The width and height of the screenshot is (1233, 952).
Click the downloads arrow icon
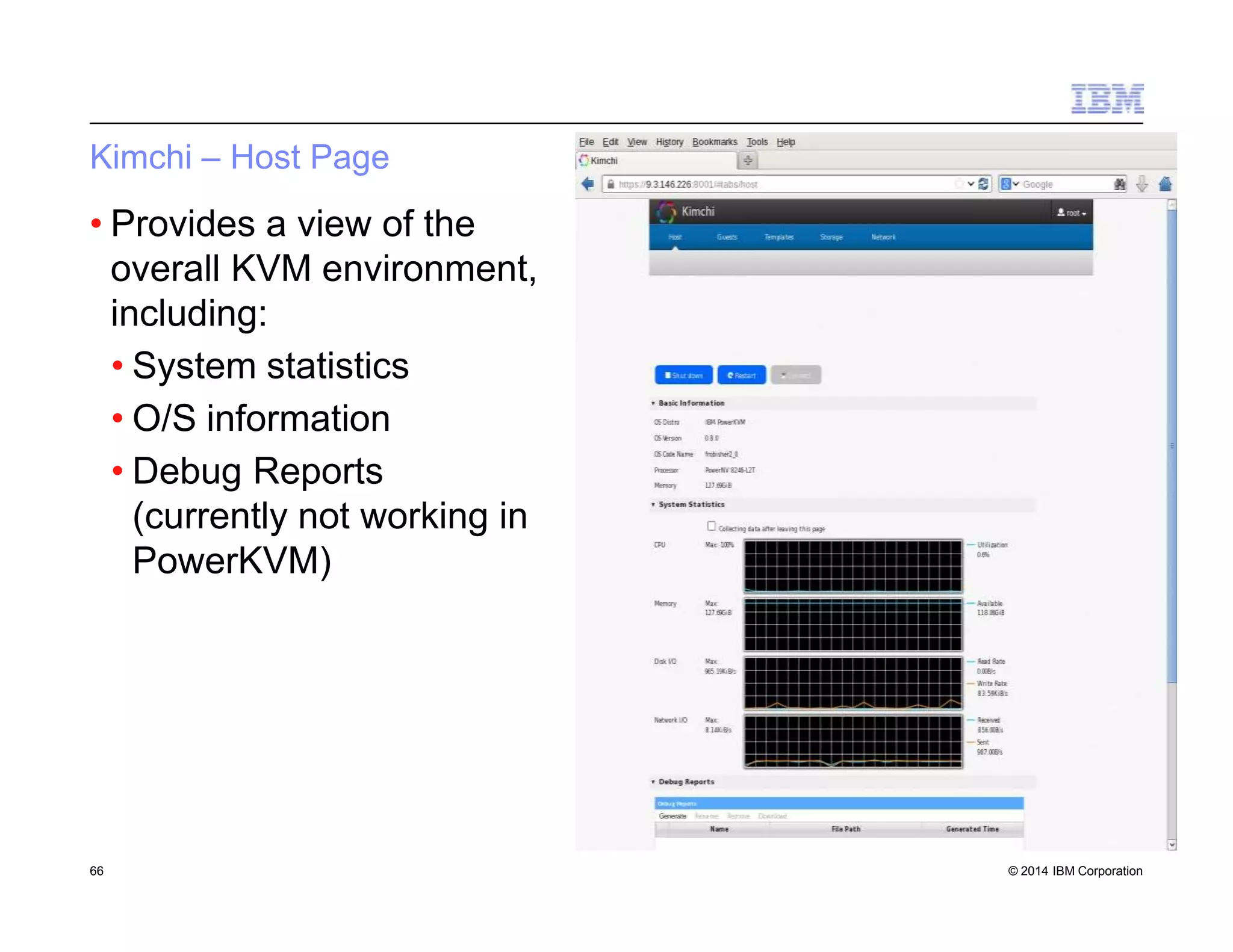(x=1141, y=184)
